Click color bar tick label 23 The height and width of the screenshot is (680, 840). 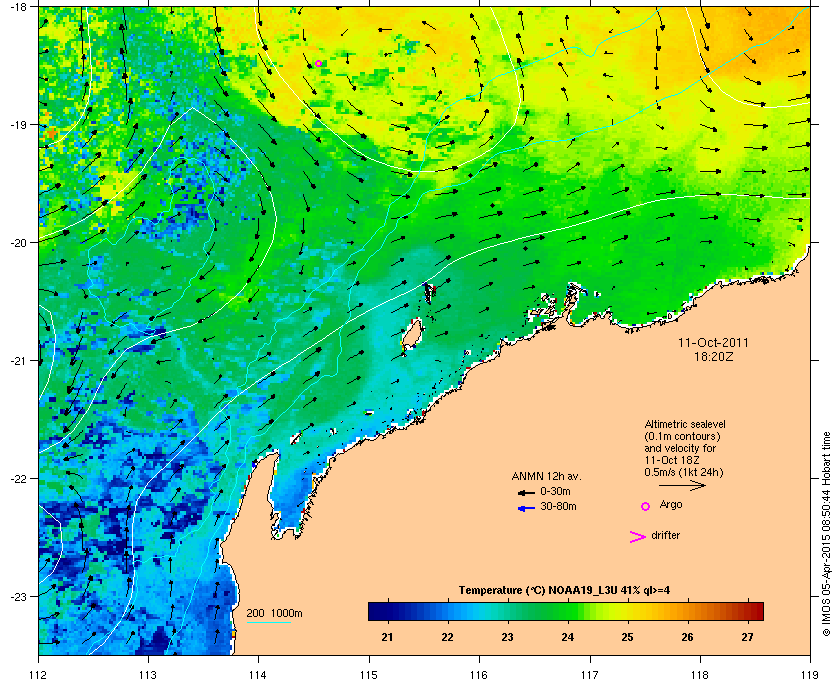(507, 637)
